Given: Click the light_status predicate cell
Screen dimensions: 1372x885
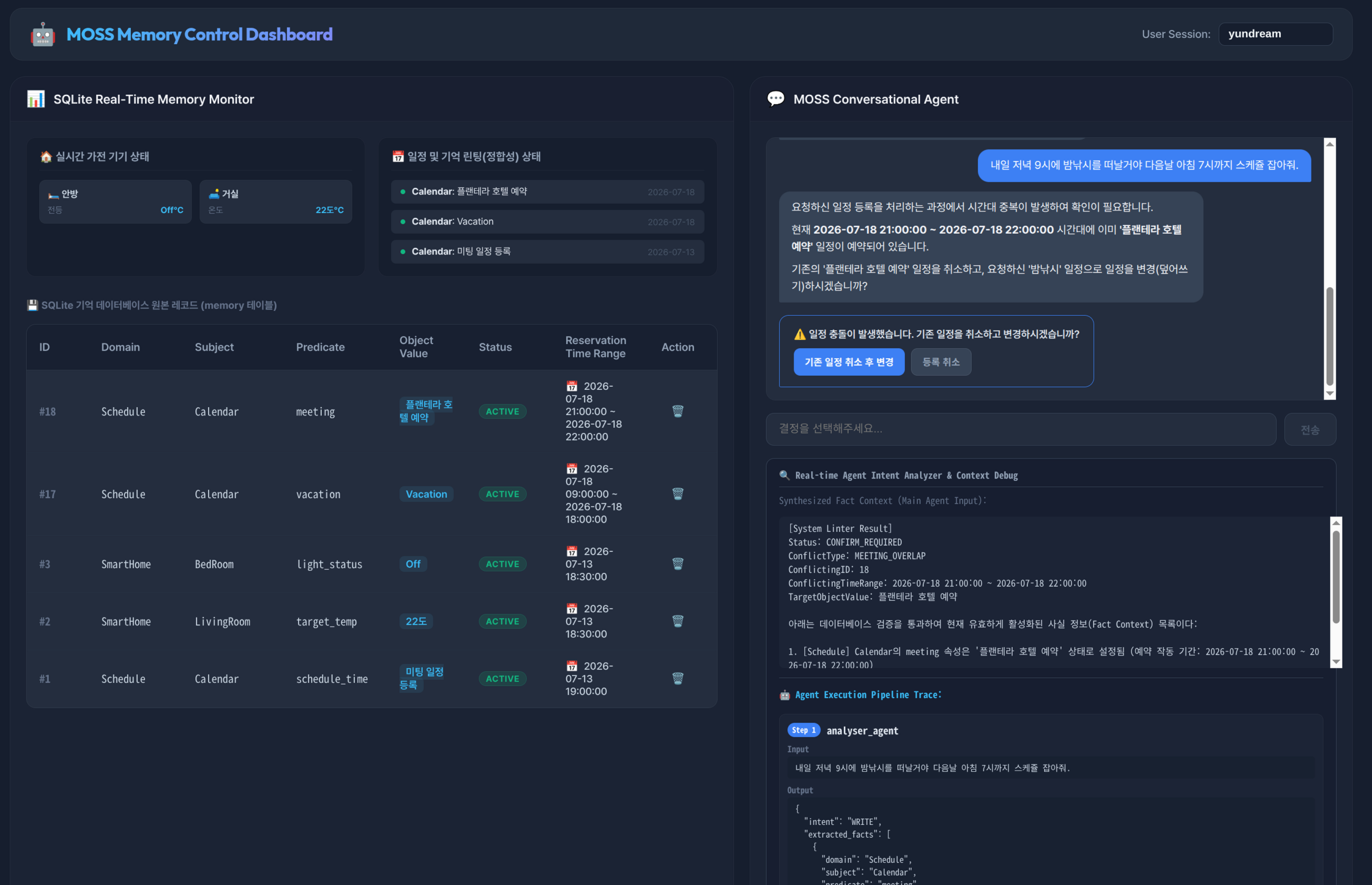Looking at the screenshot, I should pos(329,565).
